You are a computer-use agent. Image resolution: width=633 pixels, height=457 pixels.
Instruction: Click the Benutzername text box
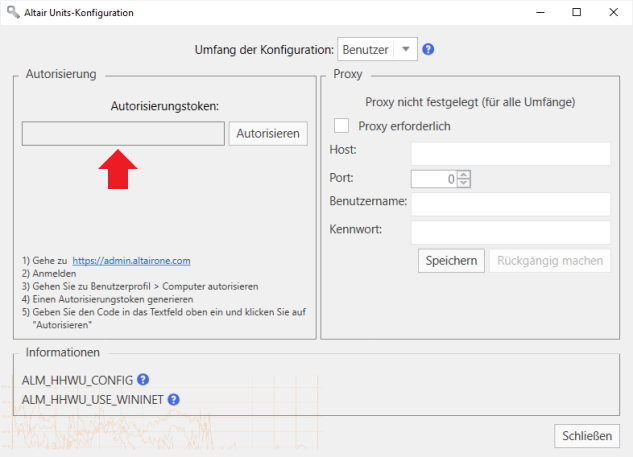coord(510,204)
